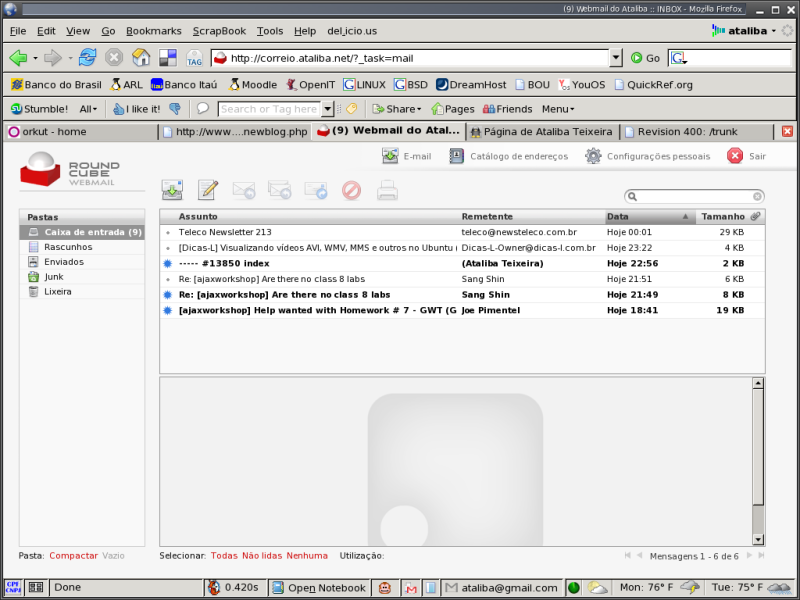Click Sair to log out

click(746, 156)
